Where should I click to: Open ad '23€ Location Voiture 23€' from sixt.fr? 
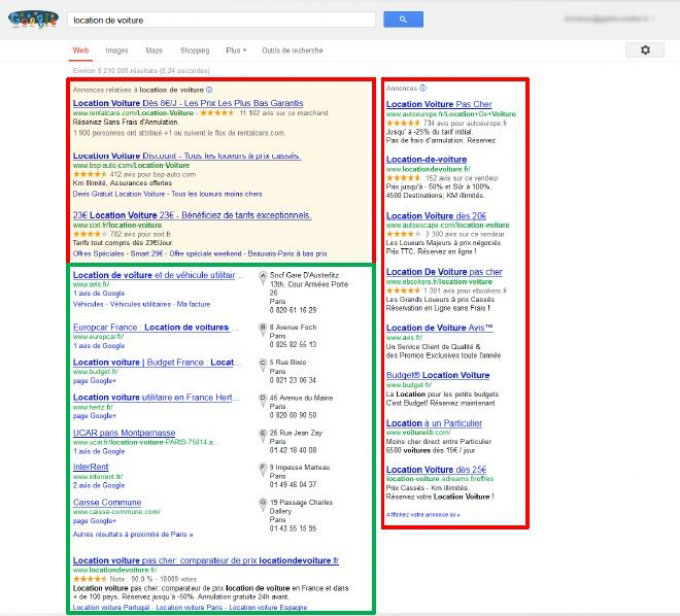(x=192, y=215)
